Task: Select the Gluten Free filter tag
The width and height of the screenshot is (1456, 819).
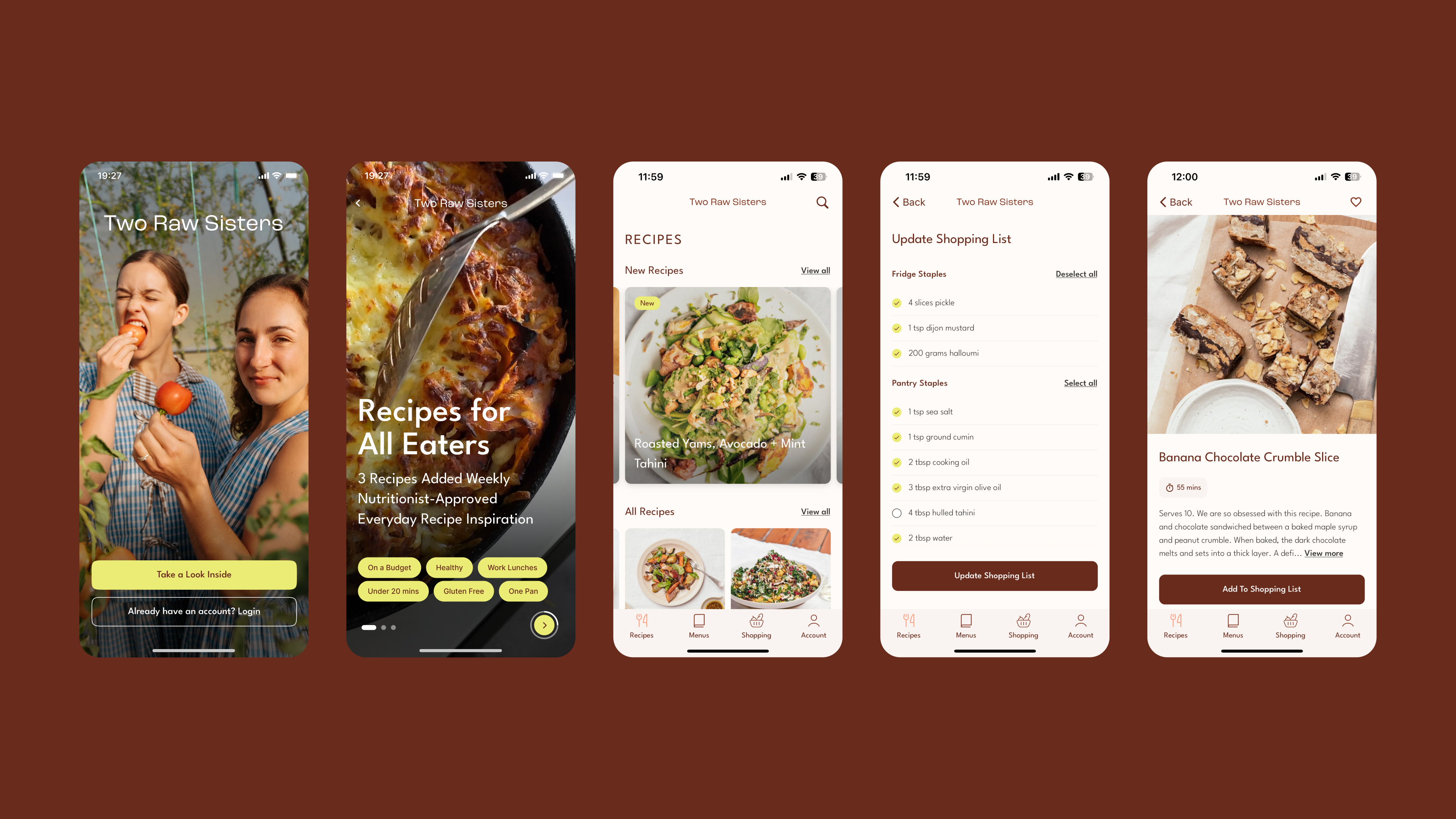Action: pos(463,591)
